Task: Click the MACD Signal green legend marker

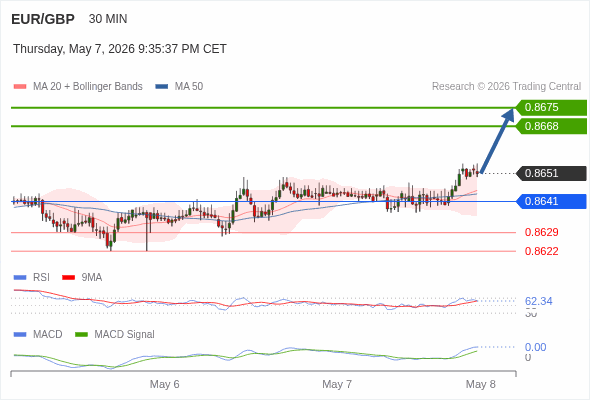Action: [81, 335]
